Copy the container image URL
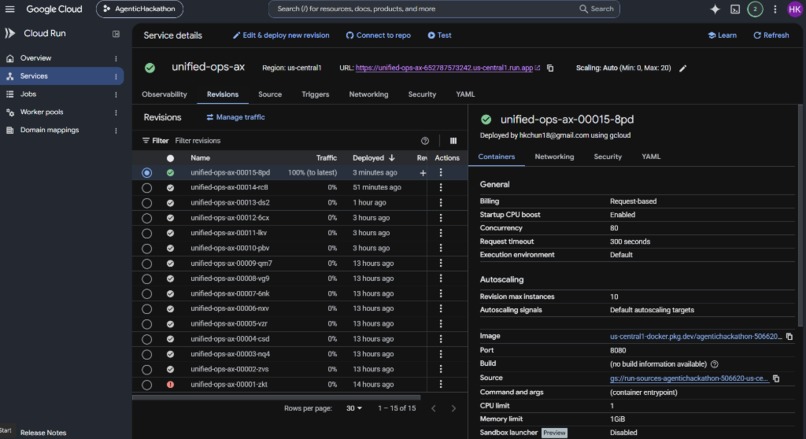Viewport: 806px width, 439px height. tap(789, 337)
